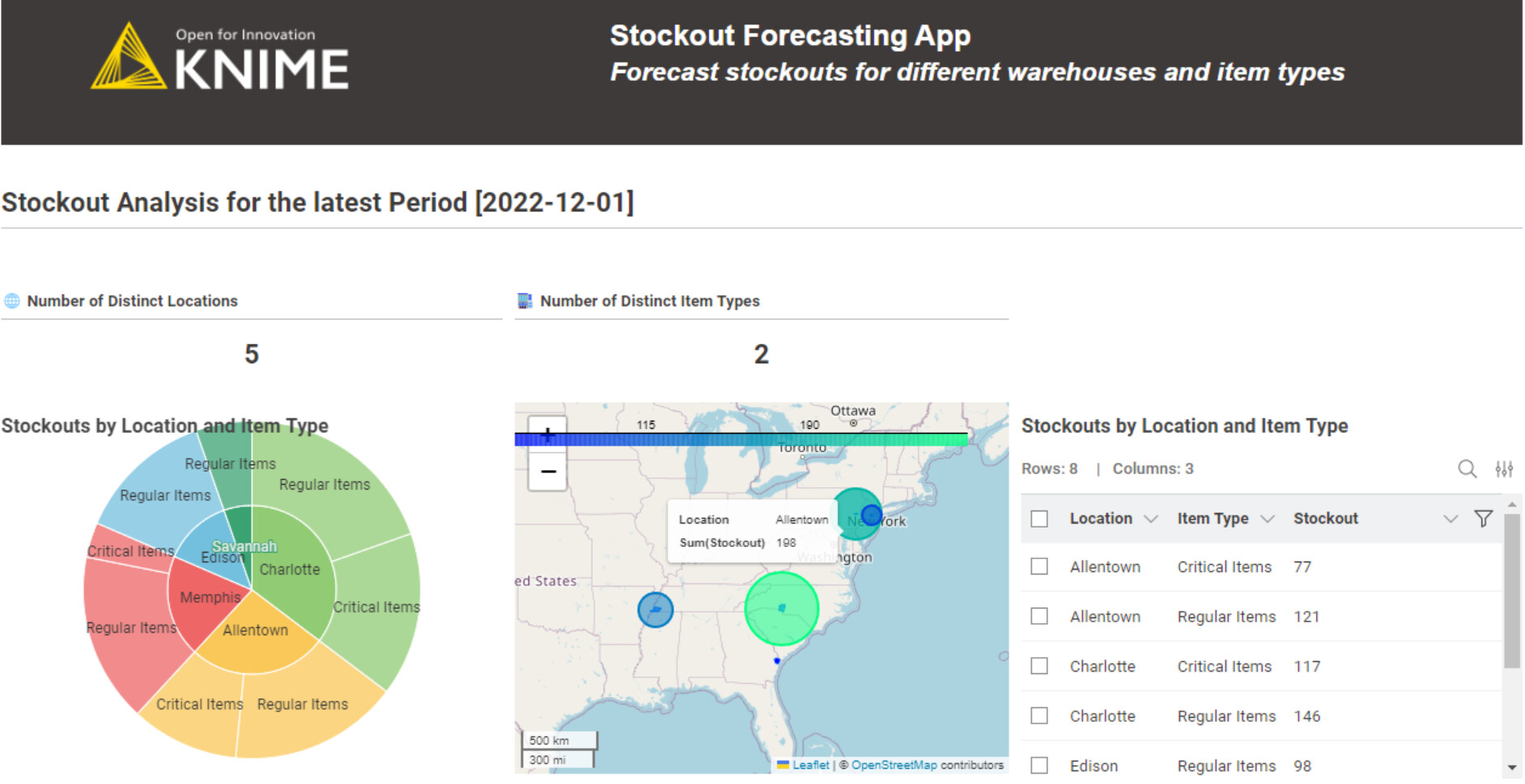Select the Charlotte Regular Items row checkbox
The width and height of the screenshot is (1525, 784).
coord(1039,716)
